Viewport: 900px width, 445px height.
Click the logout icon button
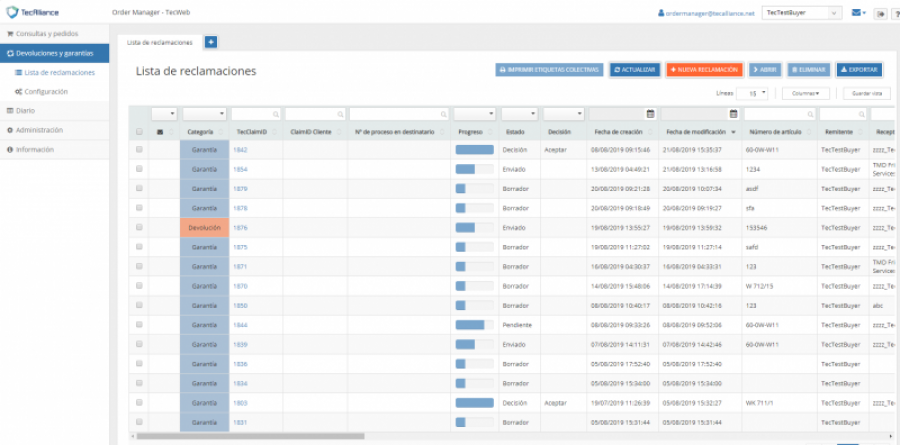[880, 14]
